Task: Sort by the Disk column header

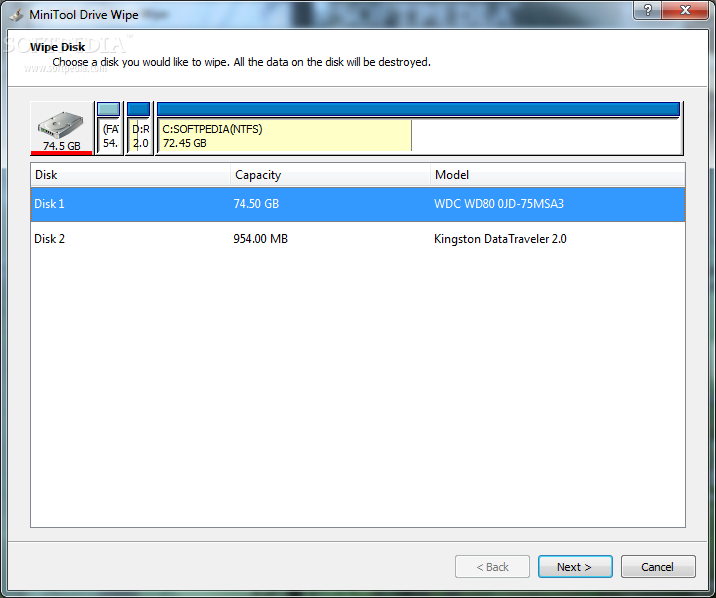Action: click(131, 175)
